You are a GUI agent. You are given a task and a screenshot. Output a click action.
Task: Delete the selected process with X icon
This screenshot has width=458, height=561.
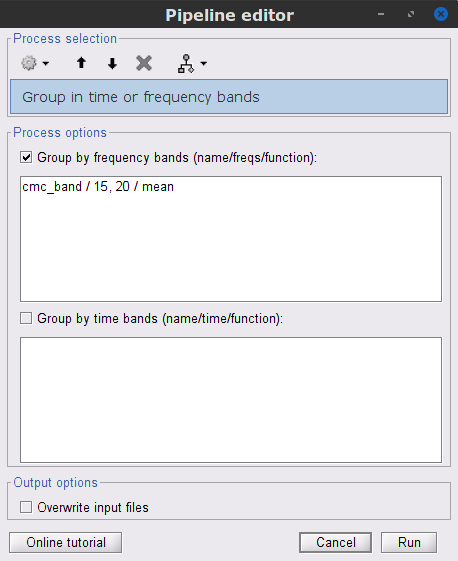coord(144,63)
